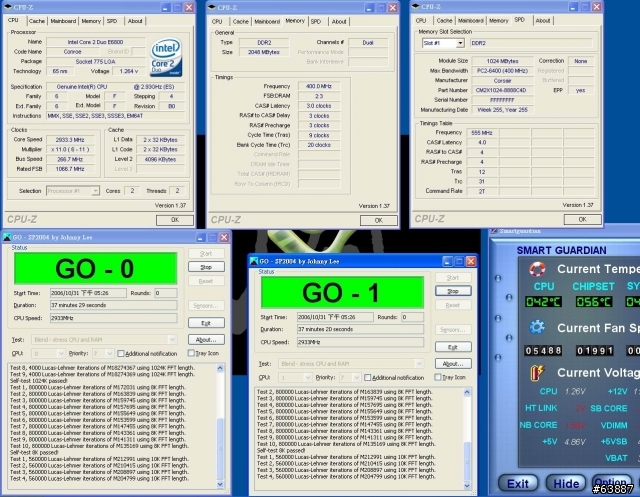The width and height of the screenshot is (640, 497).
Task: Enable Tray Icon in GO-0 window
Action: pos(191,353)
